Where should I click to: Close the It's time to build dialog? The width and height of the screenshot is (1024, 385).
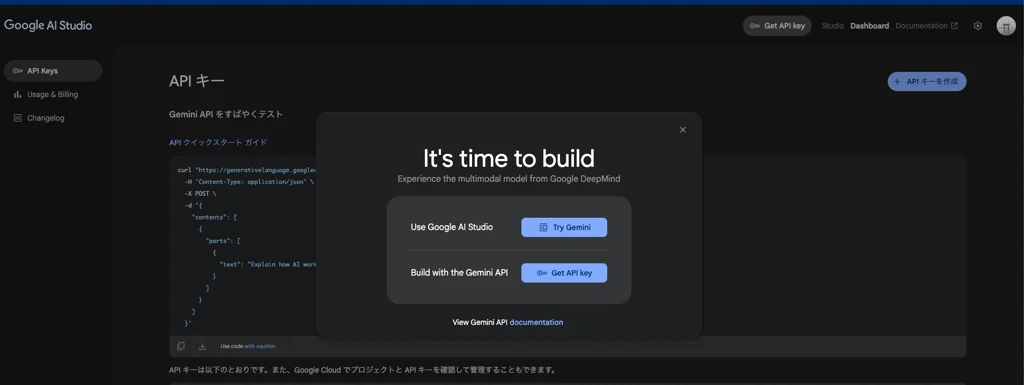682,130
